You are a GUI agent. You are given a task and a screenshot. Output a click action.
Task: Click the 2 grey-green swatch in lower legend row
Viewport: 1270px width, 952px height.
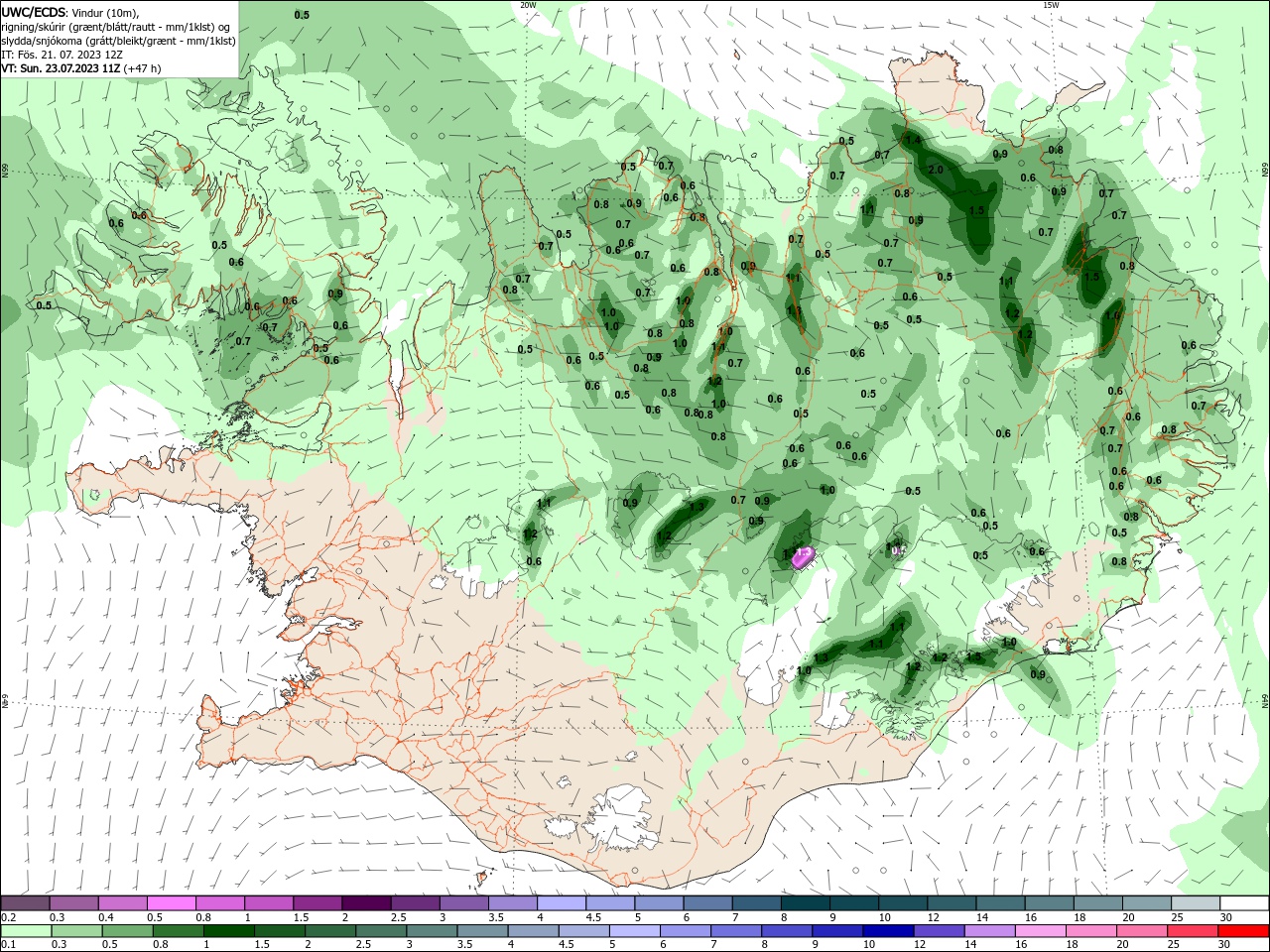[x=330, y=931]
